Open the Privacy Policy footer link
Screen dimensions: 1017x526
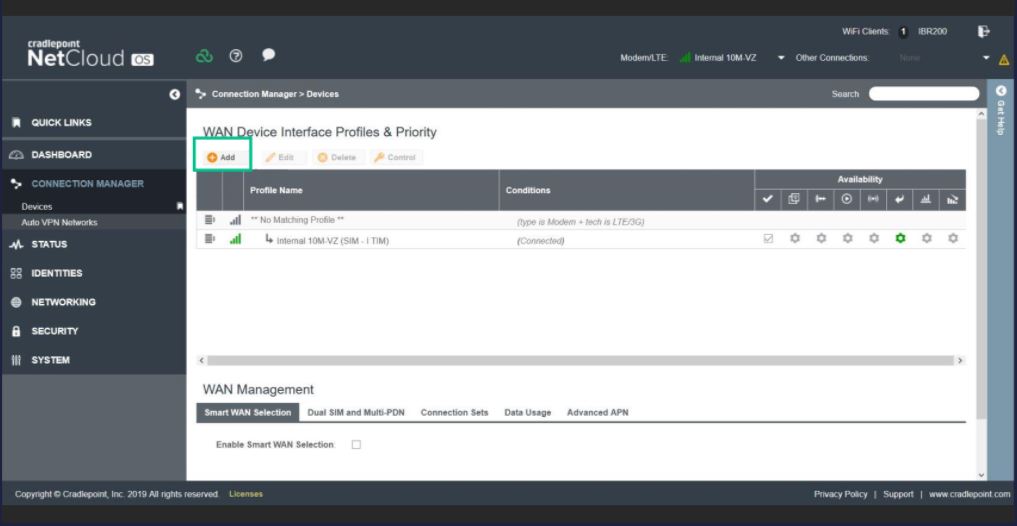(841, 494)
